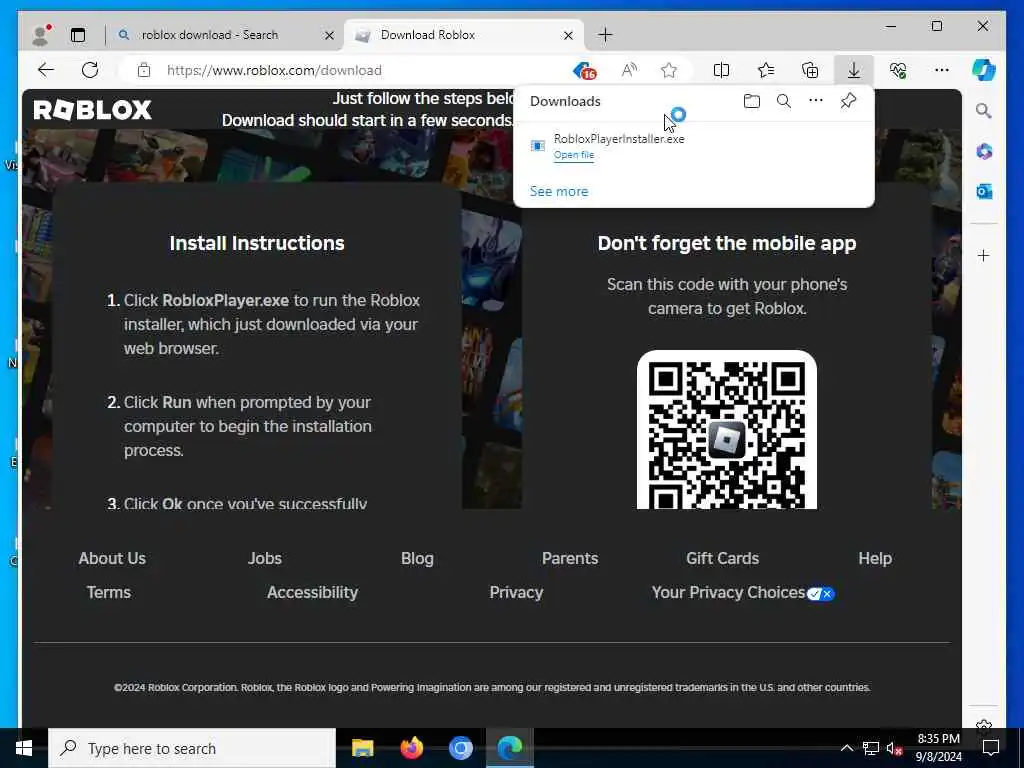This screenshot has height=768, width=1024.
Task: Open Browser essentials heart icon
Action: (898, 70)
